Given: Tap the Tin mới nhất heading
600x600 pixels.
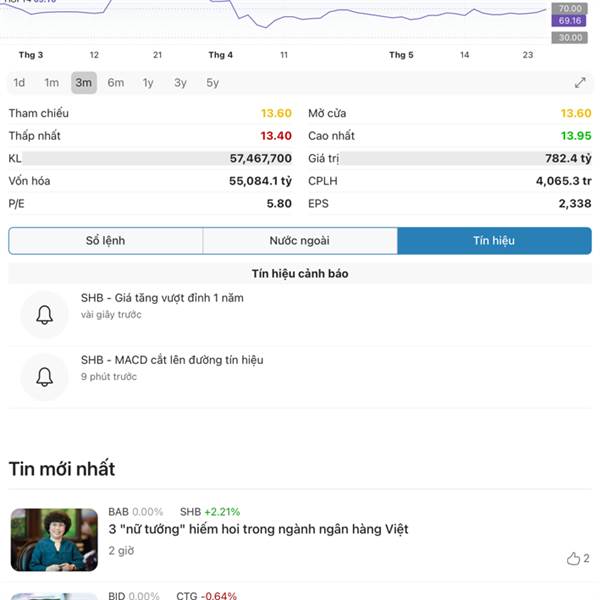Looking at the screenshot, I should point(62,469).
